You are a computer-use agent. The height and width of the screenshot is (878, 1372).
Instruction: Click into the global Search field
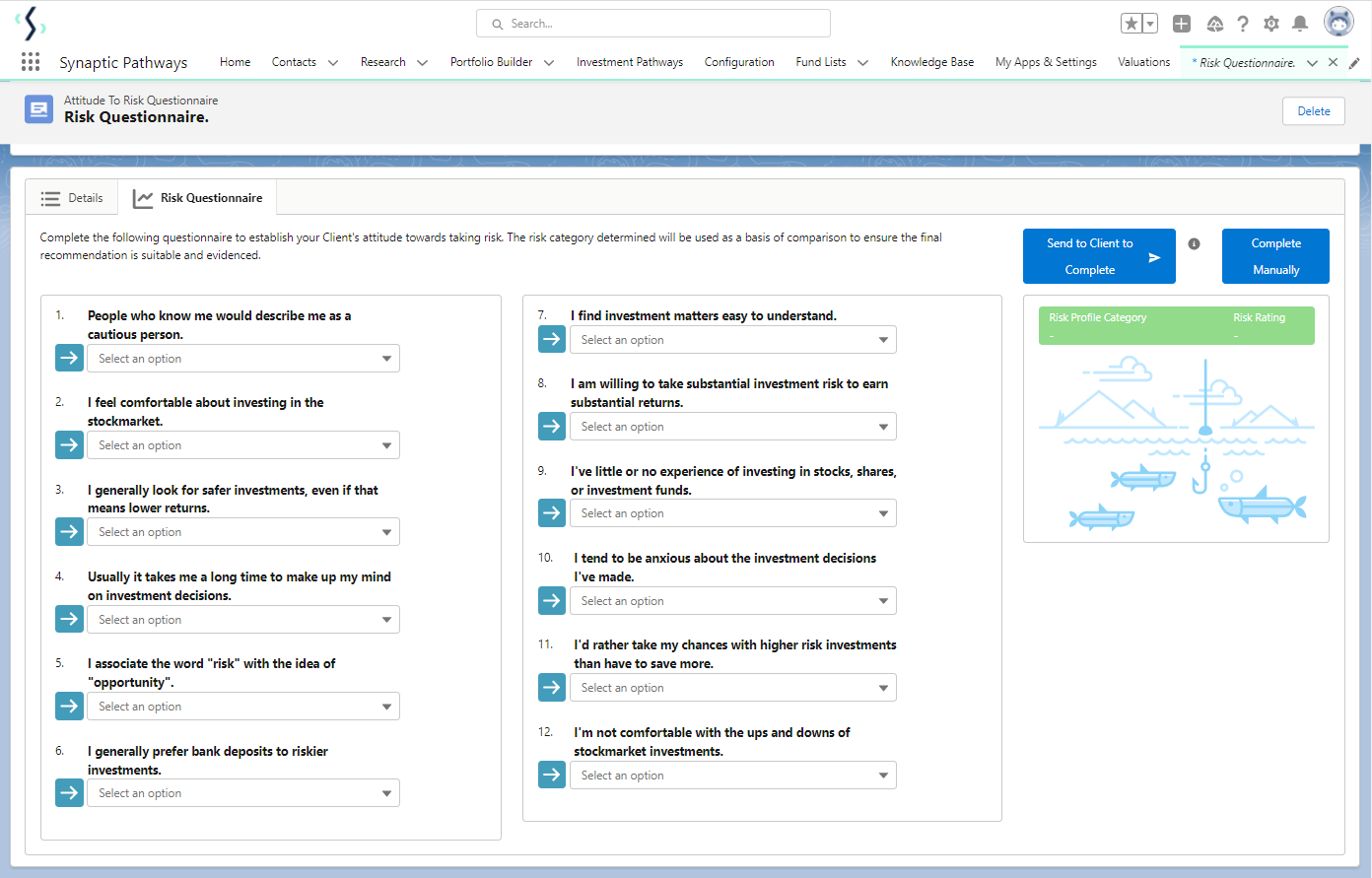(x=652, y=23)
